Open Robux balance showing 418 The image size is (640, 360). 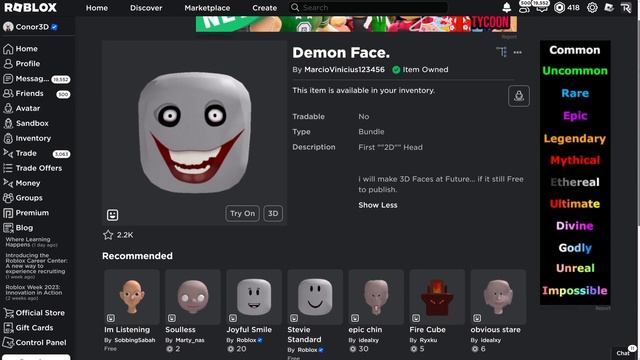click(567, 7)
